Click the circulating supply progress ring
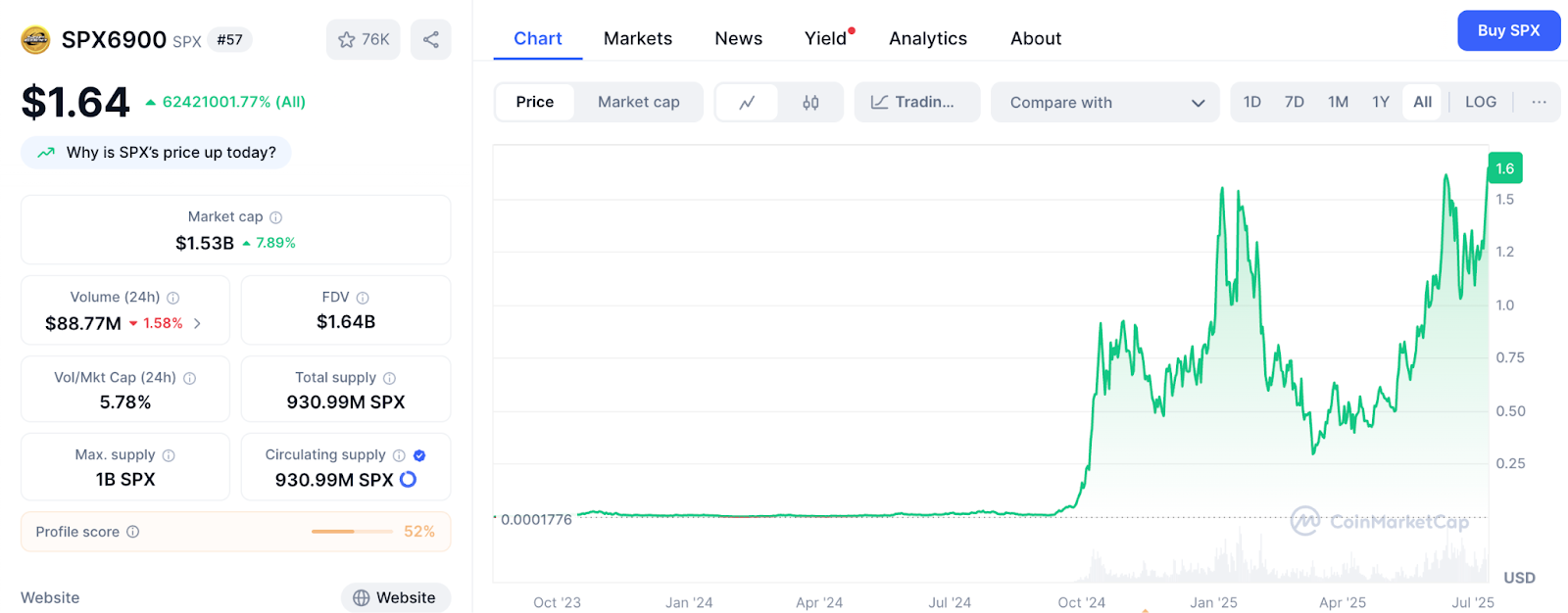Screen dimensions: 1568x613 409,479
